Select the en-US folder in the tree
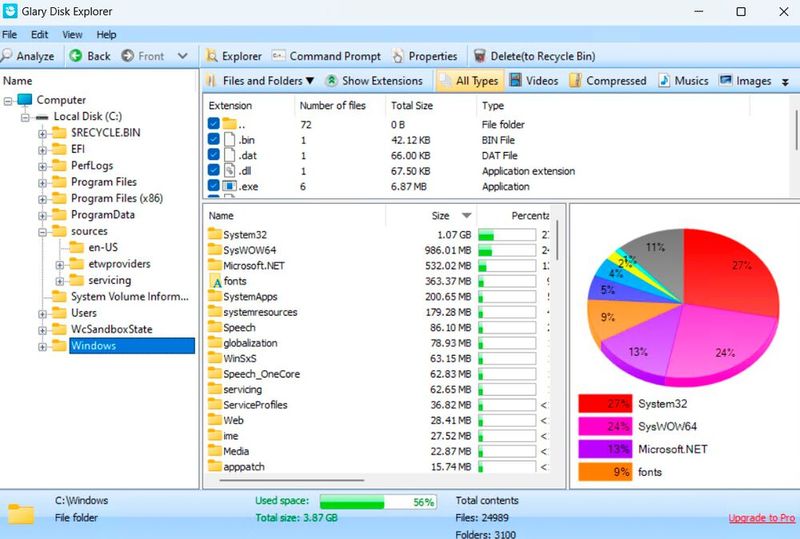Screen dimensions: 800x539 [x=103, y=248]
